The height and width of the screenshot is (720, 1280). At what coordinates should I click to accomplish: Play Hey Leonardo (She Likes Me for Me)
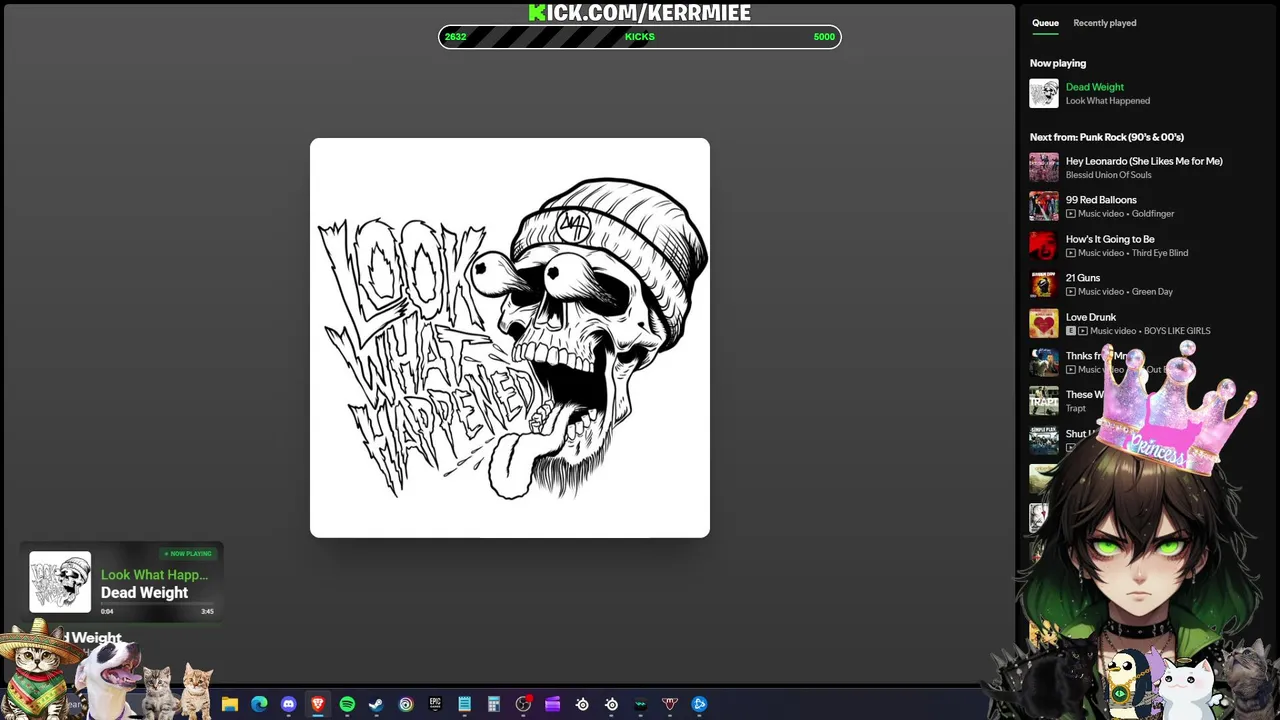click(x=1144, y=161)
